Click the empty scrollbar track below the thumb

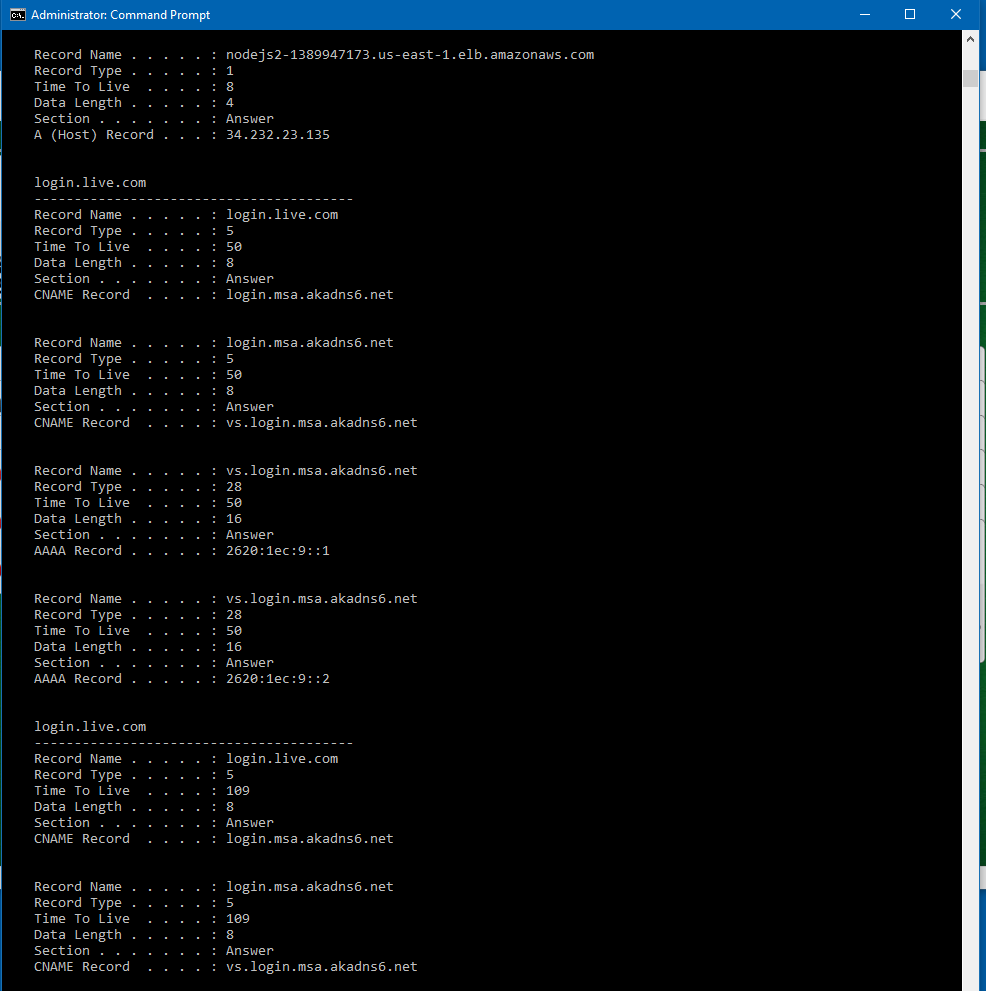pyautogui.click(x=970, y=500)
